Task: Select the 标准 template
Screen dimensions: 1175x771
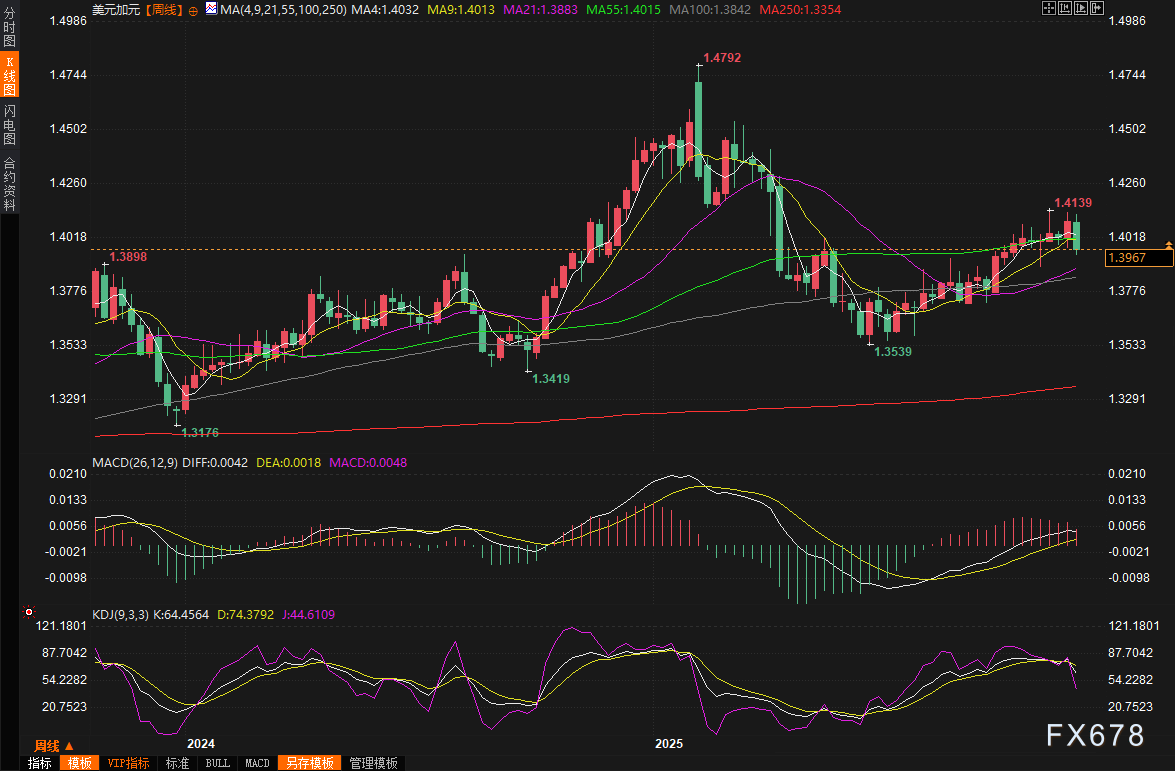Action: [x=177, y=763]
